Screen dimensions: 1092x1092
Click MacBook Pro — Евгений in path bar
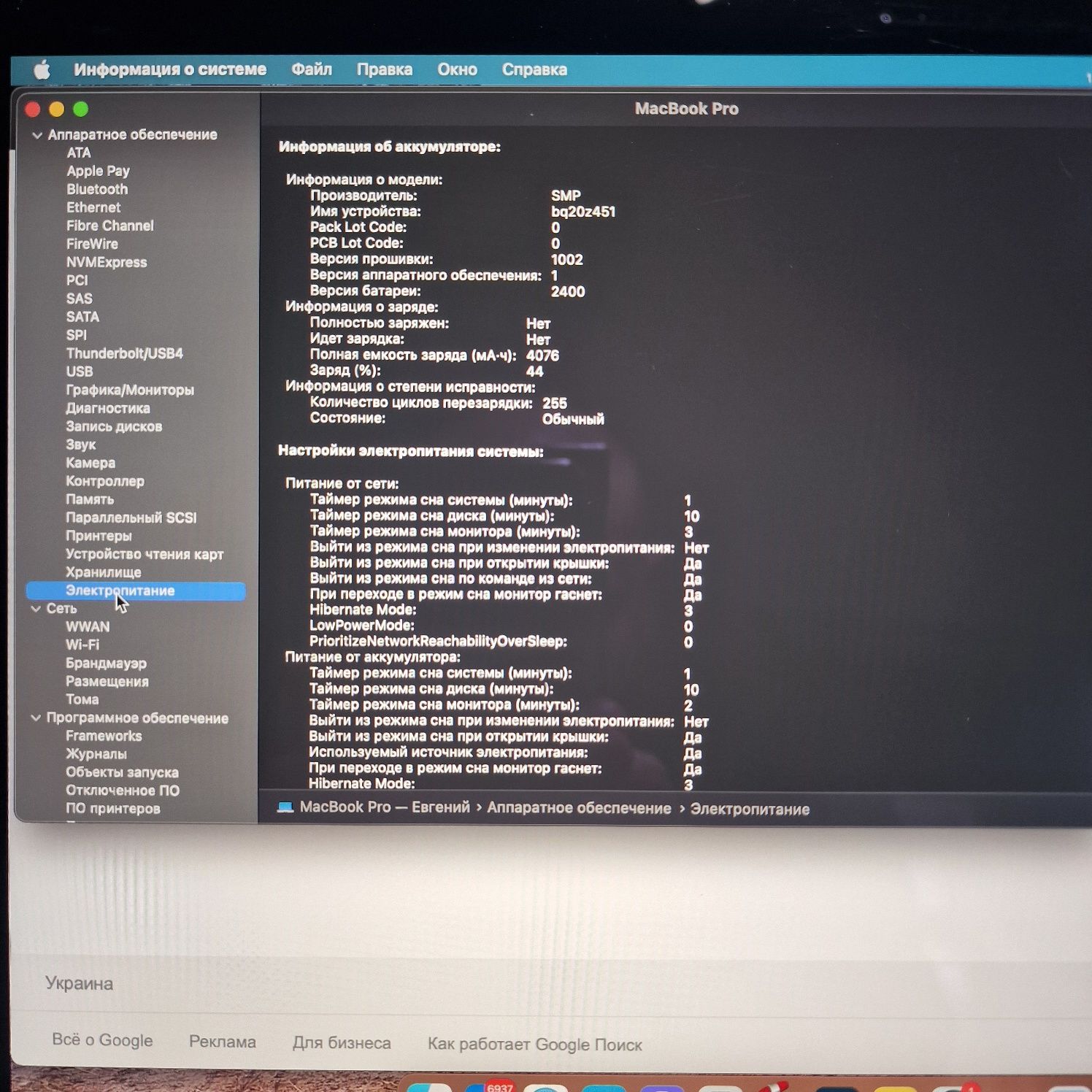click(385, 807)
